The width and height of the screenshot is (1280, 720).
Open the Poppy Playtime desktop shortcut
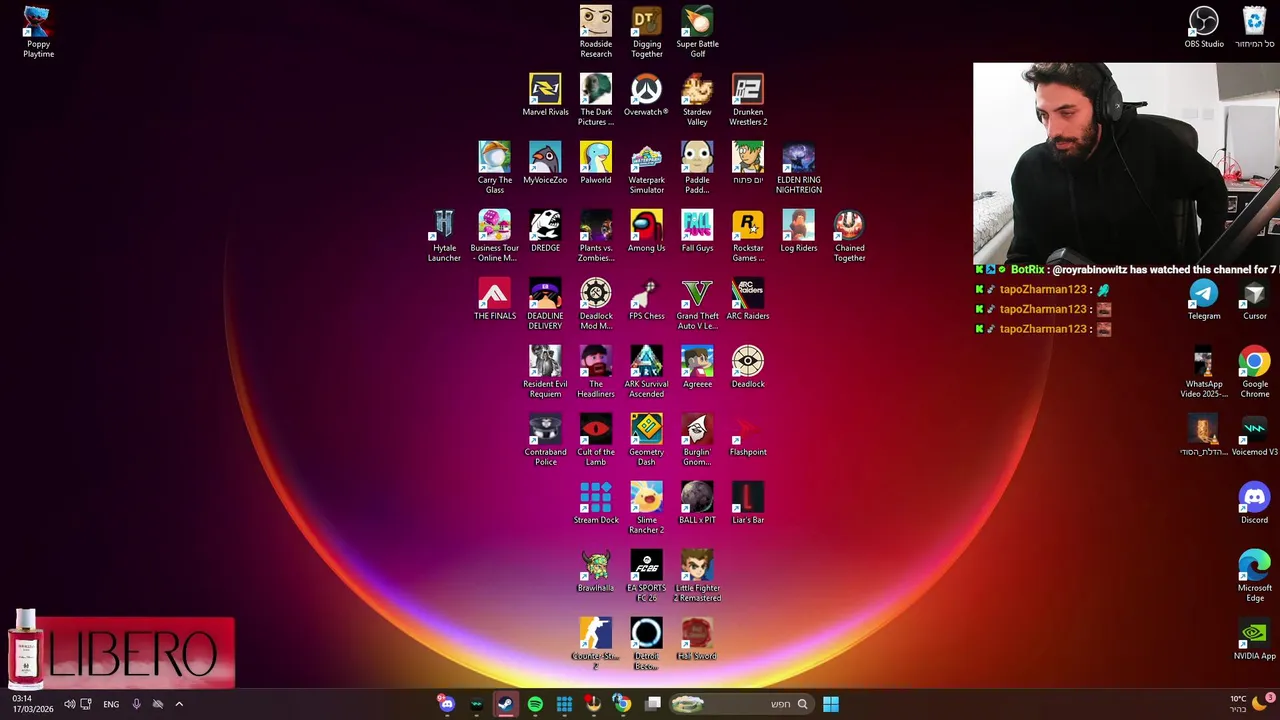click(38, 32)
